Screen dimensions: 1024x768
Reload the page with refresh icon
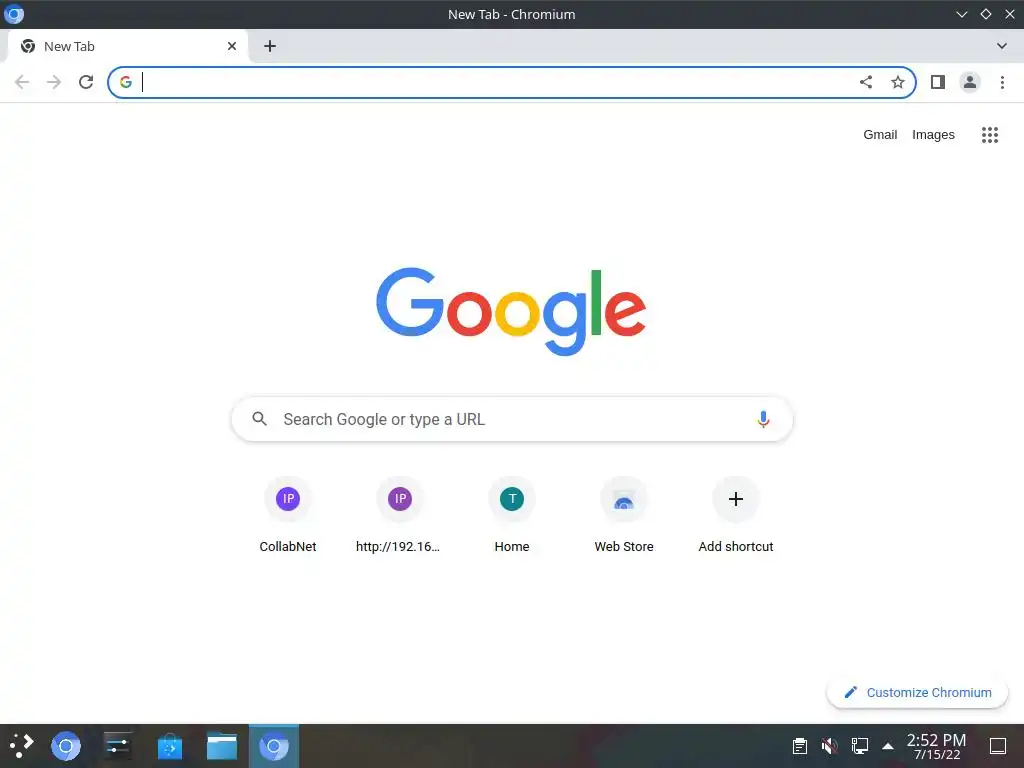click(86, 82)
